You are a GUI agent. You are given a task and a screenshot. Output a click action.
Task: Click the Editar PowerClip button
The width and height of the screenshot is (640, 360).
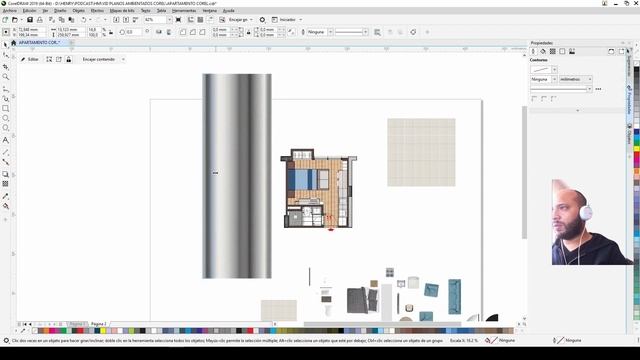(29, 60)
